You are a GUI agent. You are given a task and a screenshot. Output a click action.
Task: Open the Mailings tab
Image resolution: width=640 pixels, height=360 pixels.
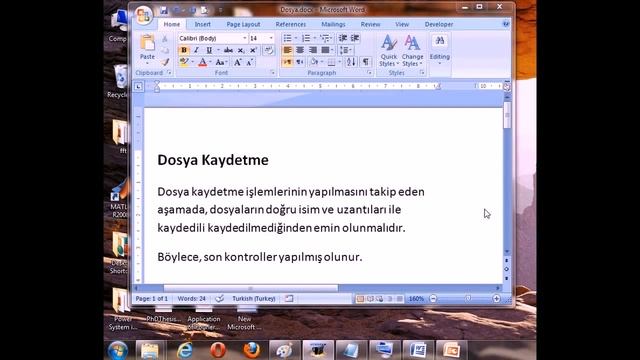click(333, 24)
